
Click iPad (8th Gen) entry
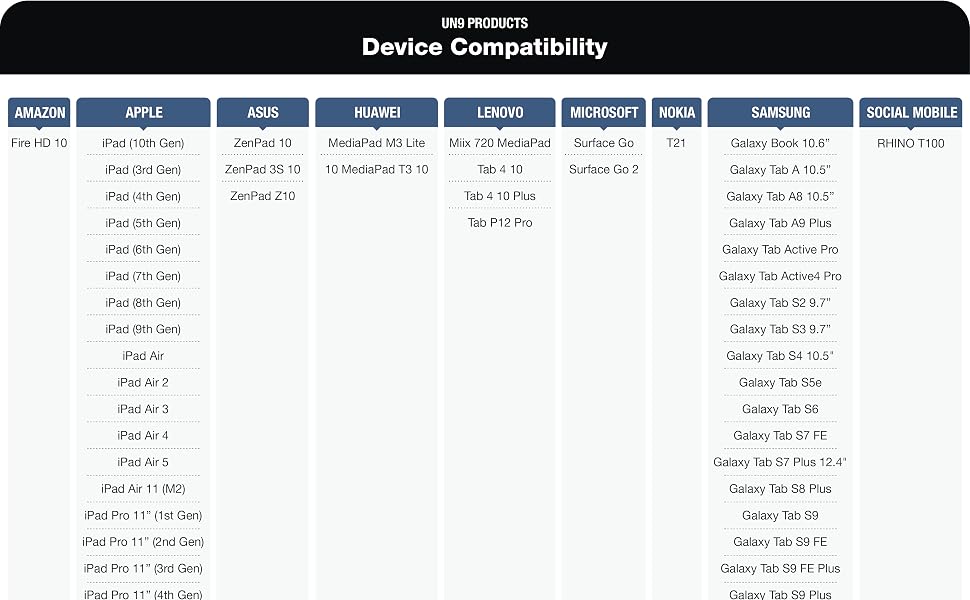click(x=143, y=302)
